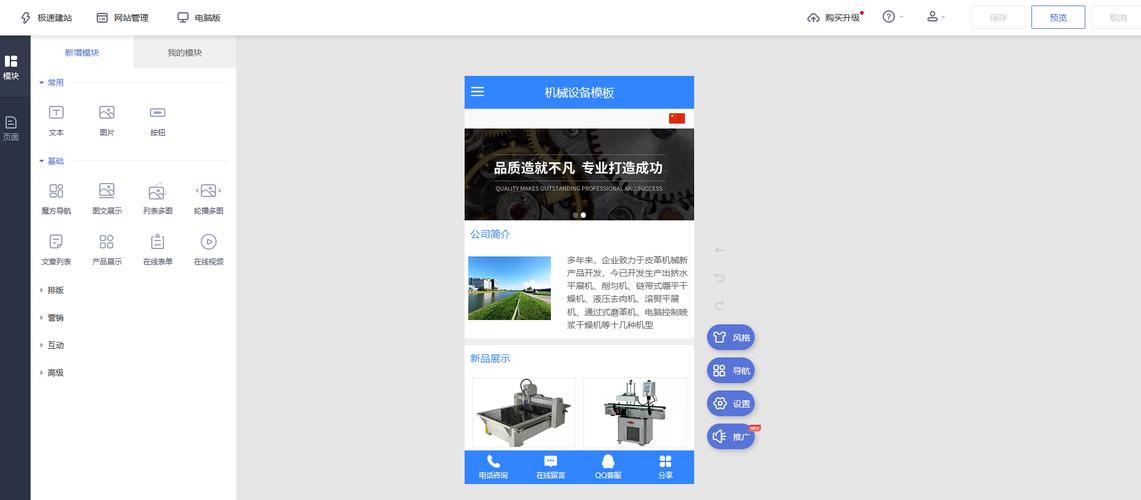Select the 模块 sidebar icon

(x=11, y=67)
